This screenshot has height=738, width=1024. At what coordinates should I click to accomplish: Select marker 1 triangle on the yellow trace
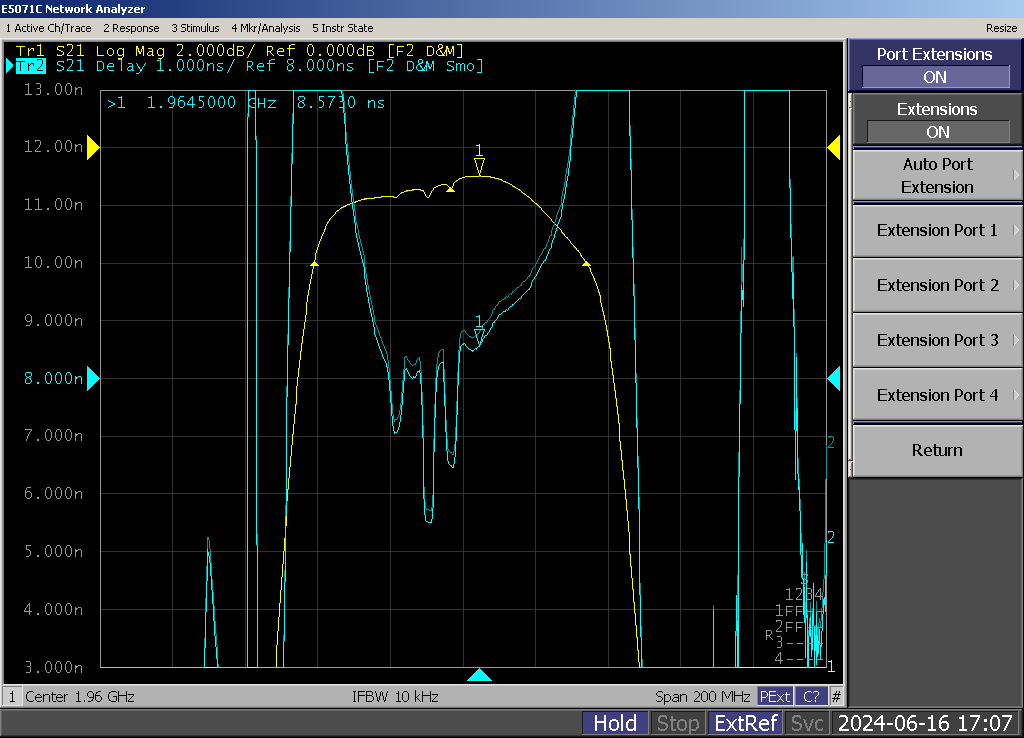[479, 166]
